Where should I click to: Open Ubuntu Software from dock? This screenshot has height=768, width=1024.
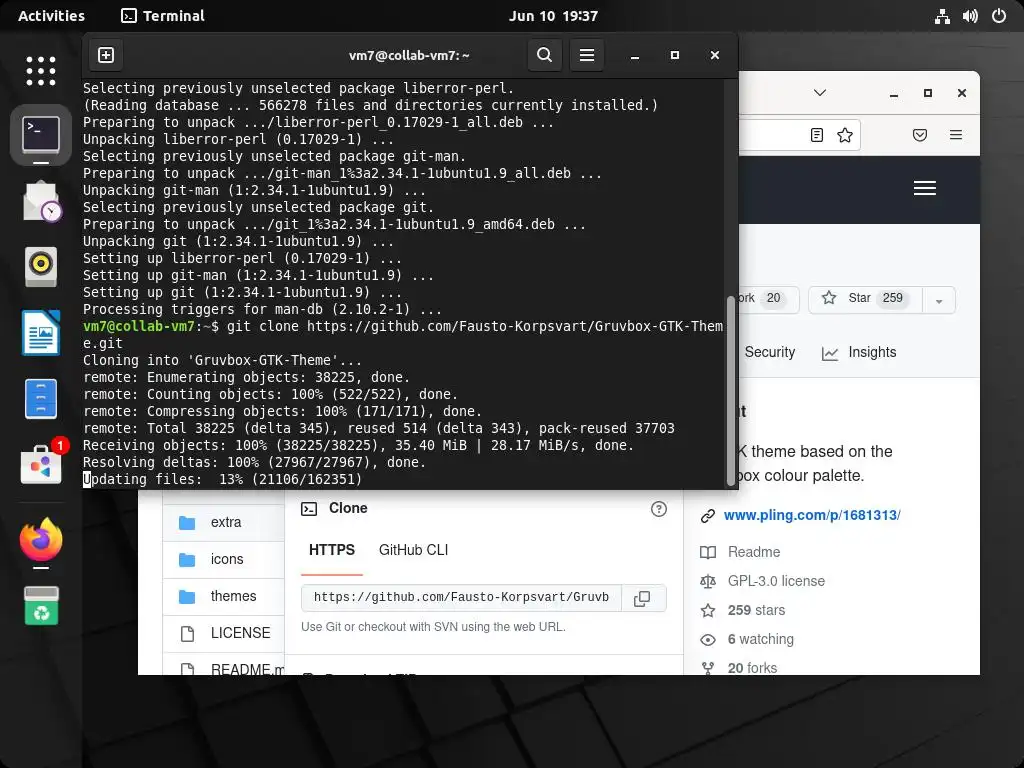pyautogui.click(x=40, y=464)
